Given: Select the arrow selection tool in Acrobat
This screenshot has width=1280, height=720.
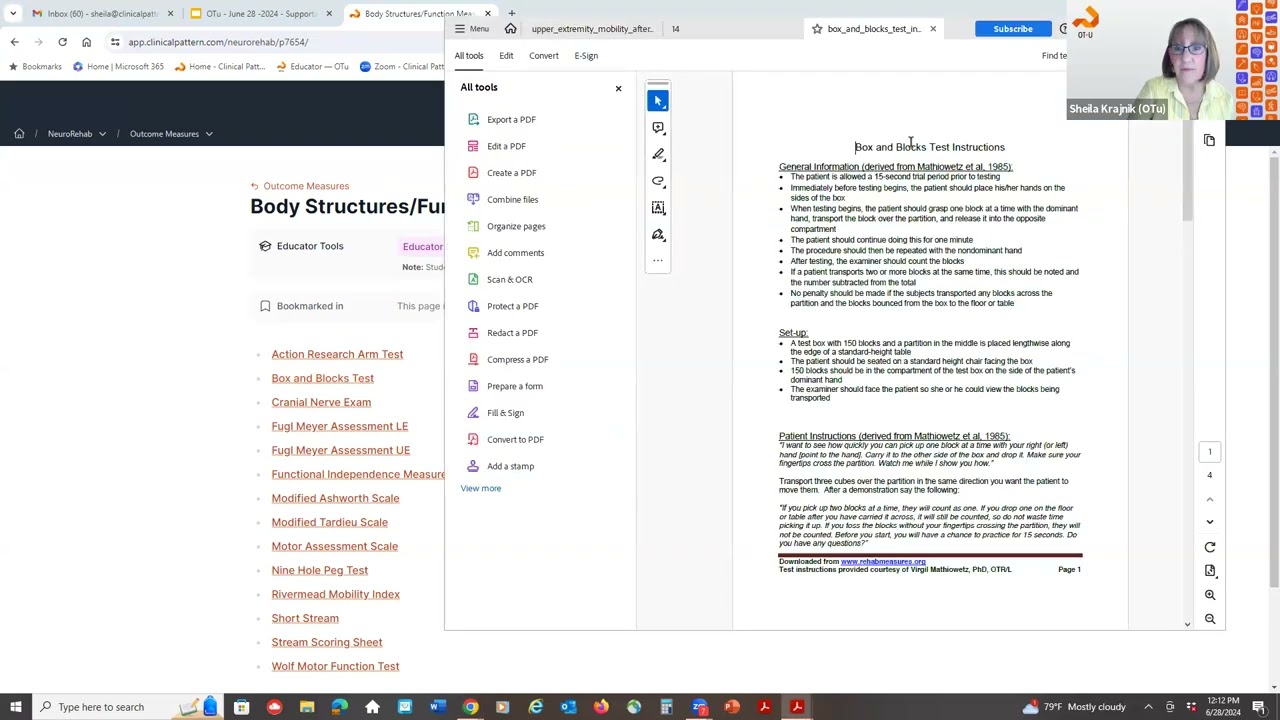Looking at the screenshot, I should [x=658, y=101].
